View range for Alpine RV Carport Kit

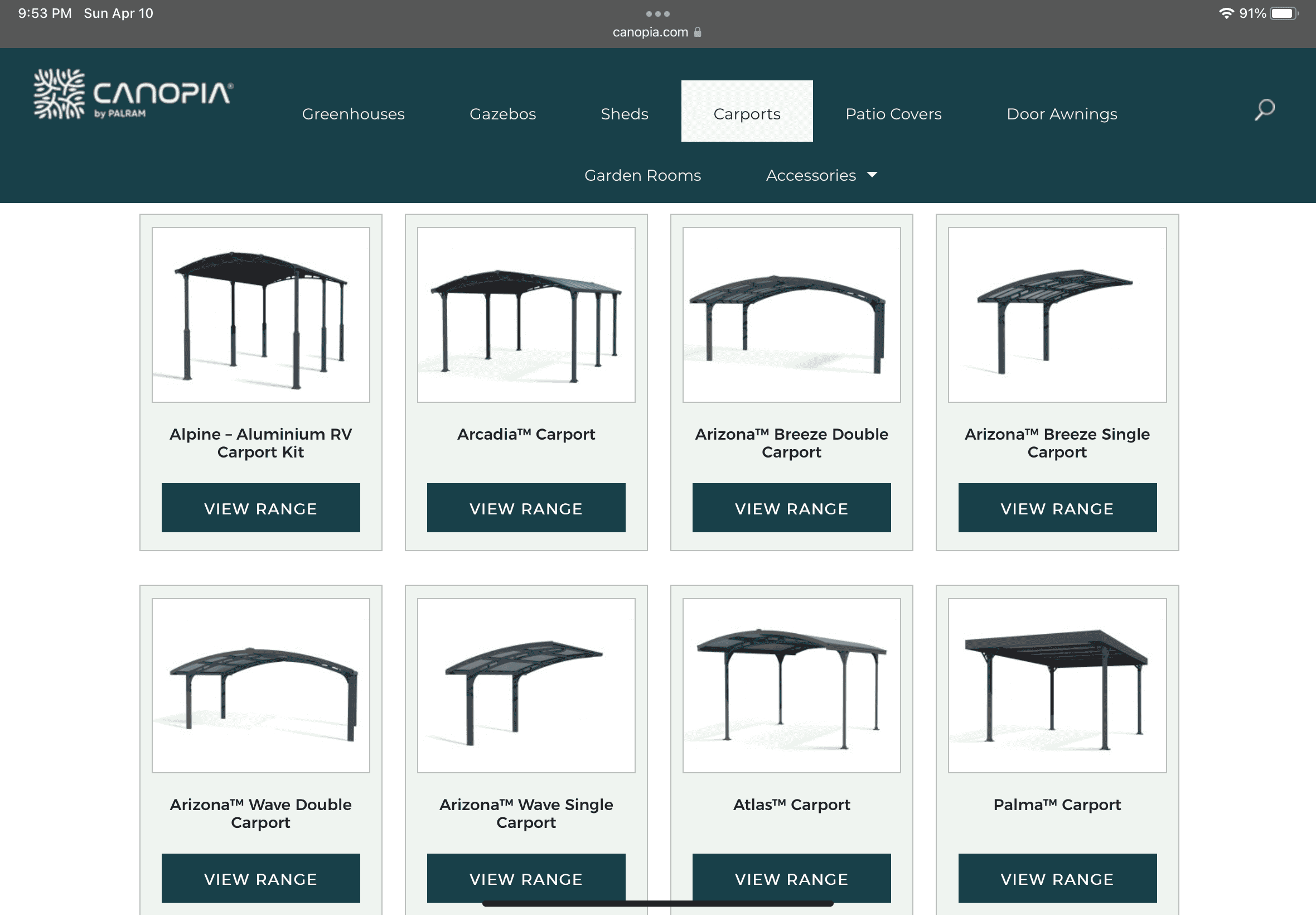tap(260, 508)
